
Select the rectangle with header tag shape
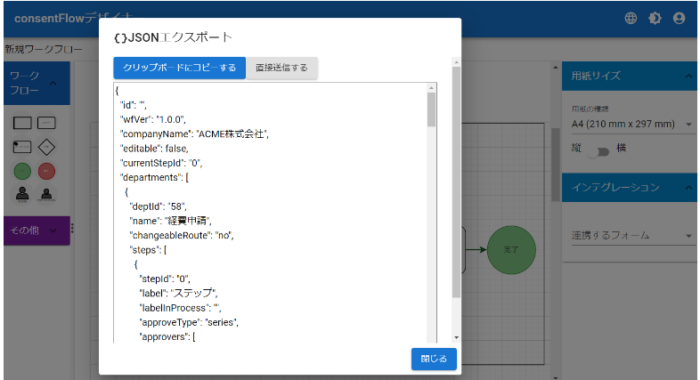coord(22,147)
